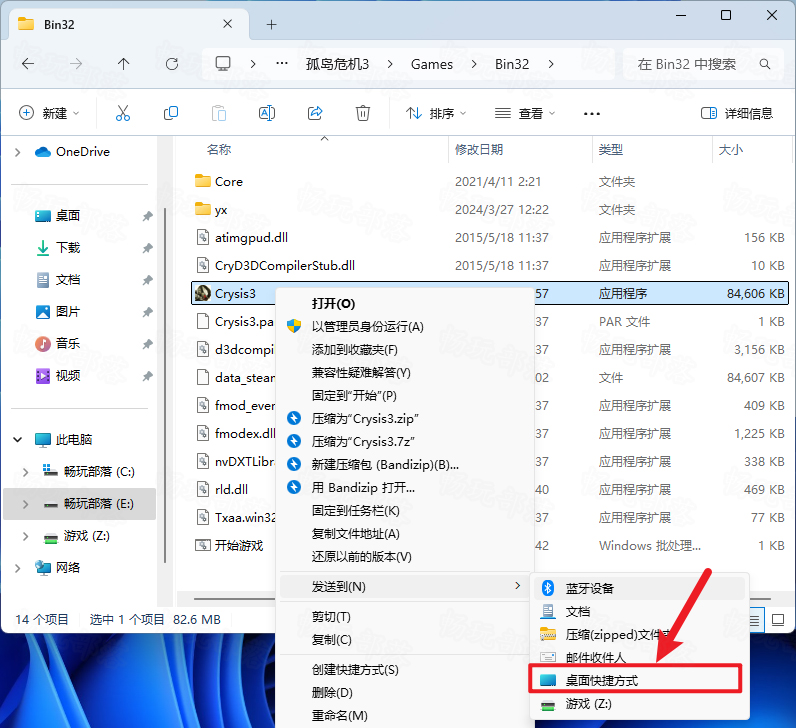Image resolution: width=796 pixels, height=728 pixels.
Task: Expand 游戏 (Z:) drive node
Action: click(26, 536)
